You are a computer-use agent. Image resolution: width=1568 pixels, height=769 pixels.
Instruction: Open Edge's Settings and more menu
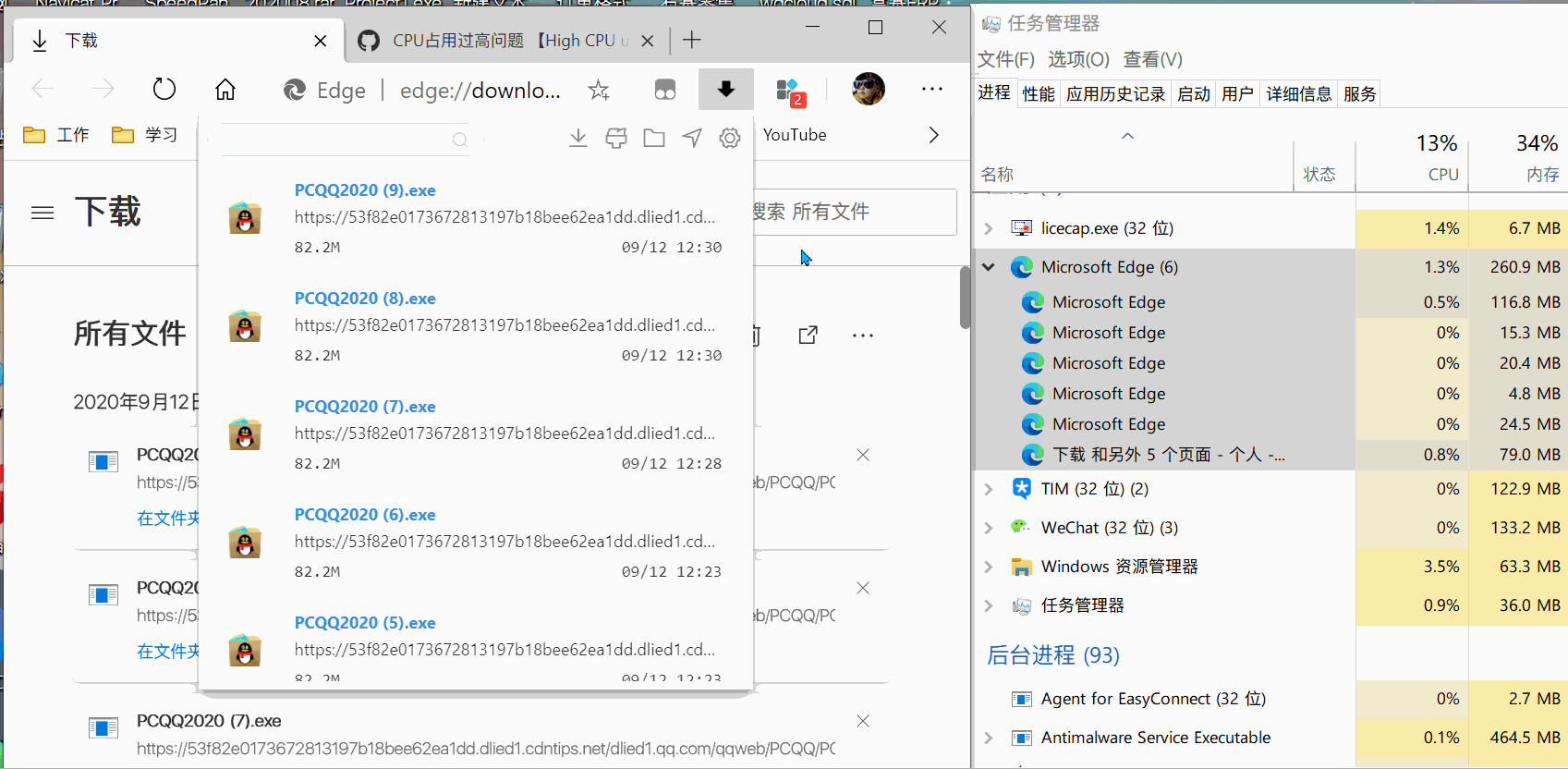pos(932,89)
